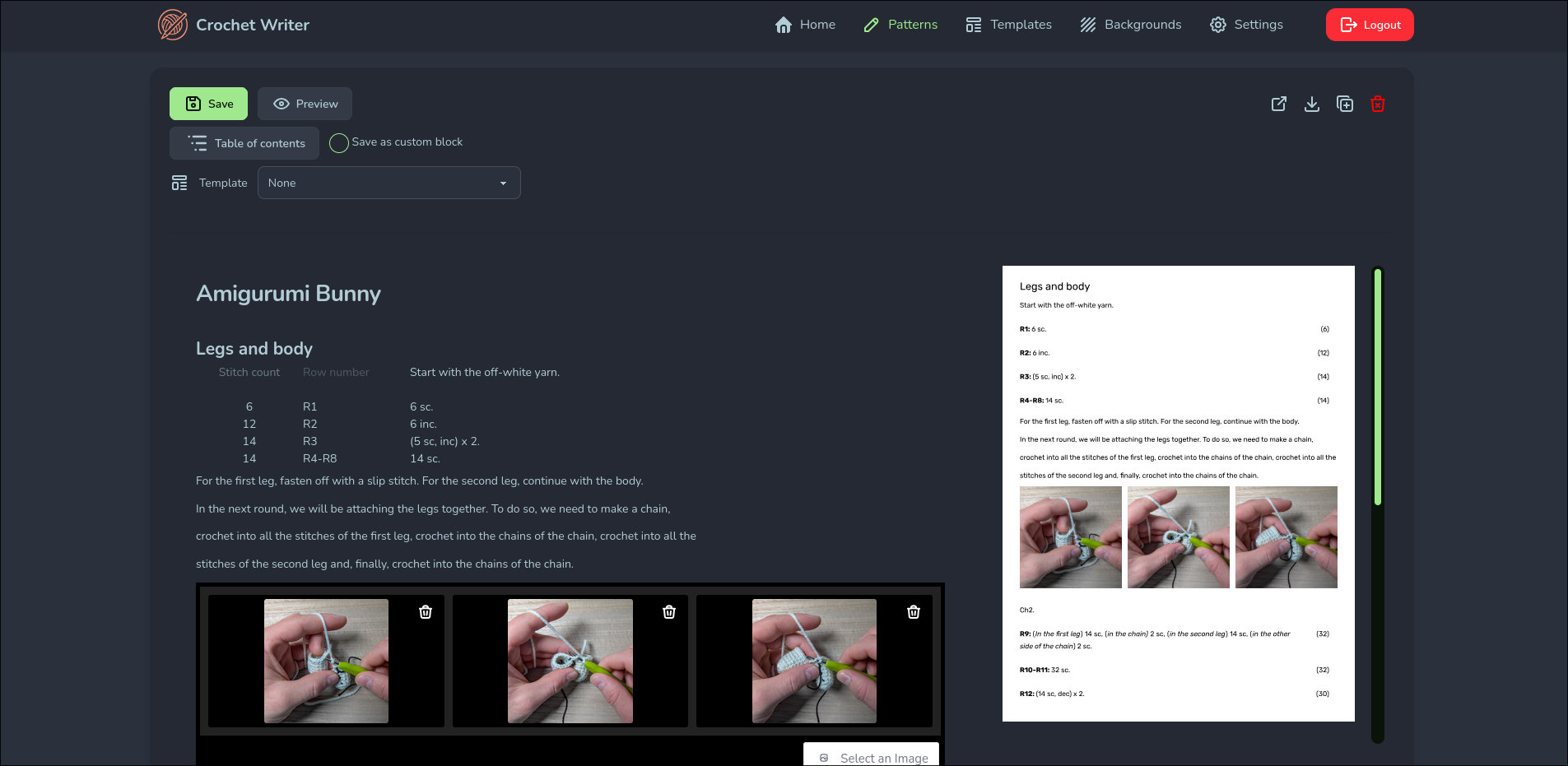Open the Templates section
1568x766 pixels.
tap(1008, 25)
